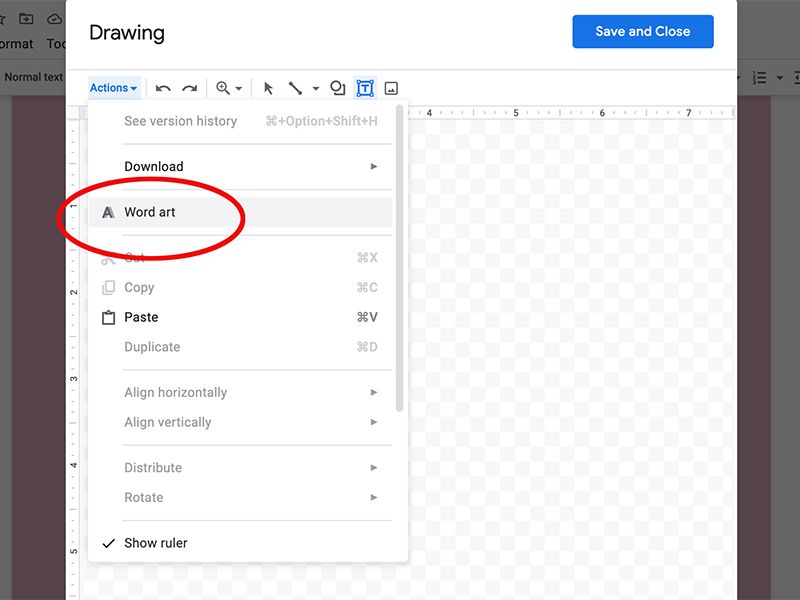Open See version history
The image size is (800, 600).
tap(180, 121)
